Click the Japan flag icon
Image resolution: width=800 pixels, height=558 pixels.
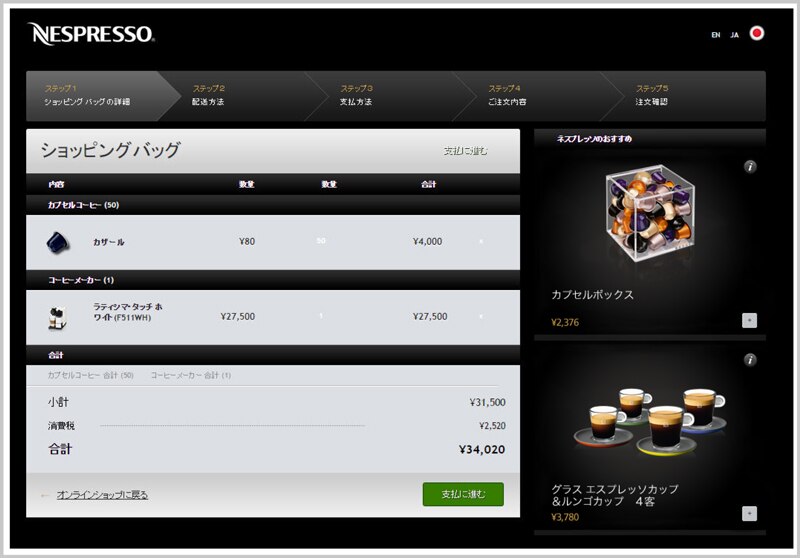(x=757, y=33)
